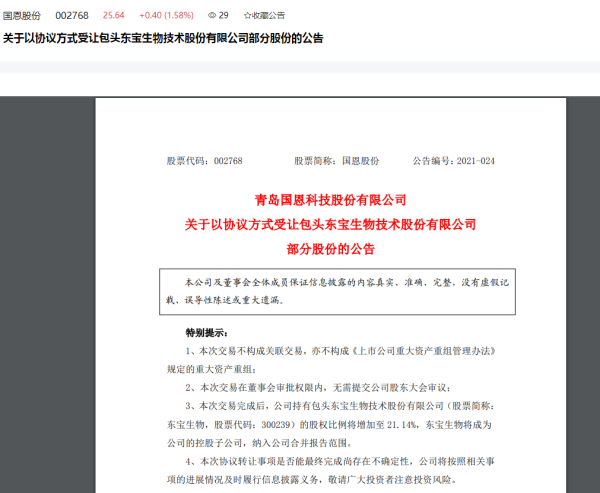Click line with 股票代码：300239
The image size is (600, 493).
pos(329,424)
